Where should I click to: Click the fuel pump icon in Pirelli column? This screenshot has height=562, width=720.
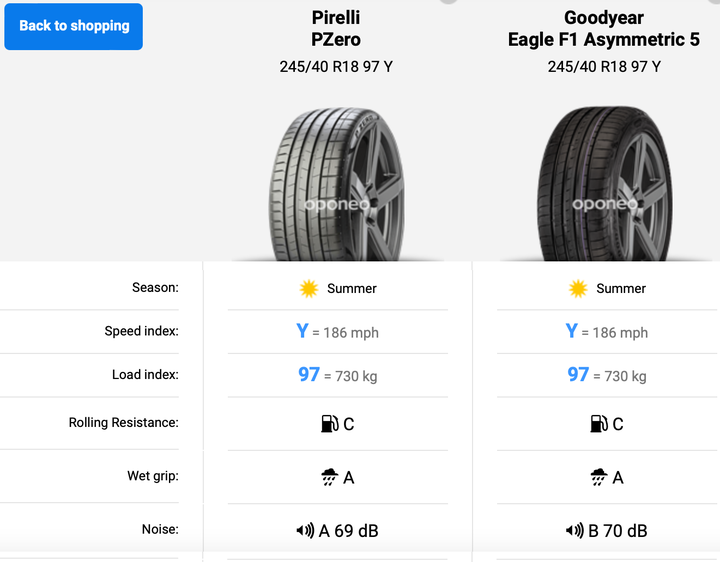(x=330, y=424)
